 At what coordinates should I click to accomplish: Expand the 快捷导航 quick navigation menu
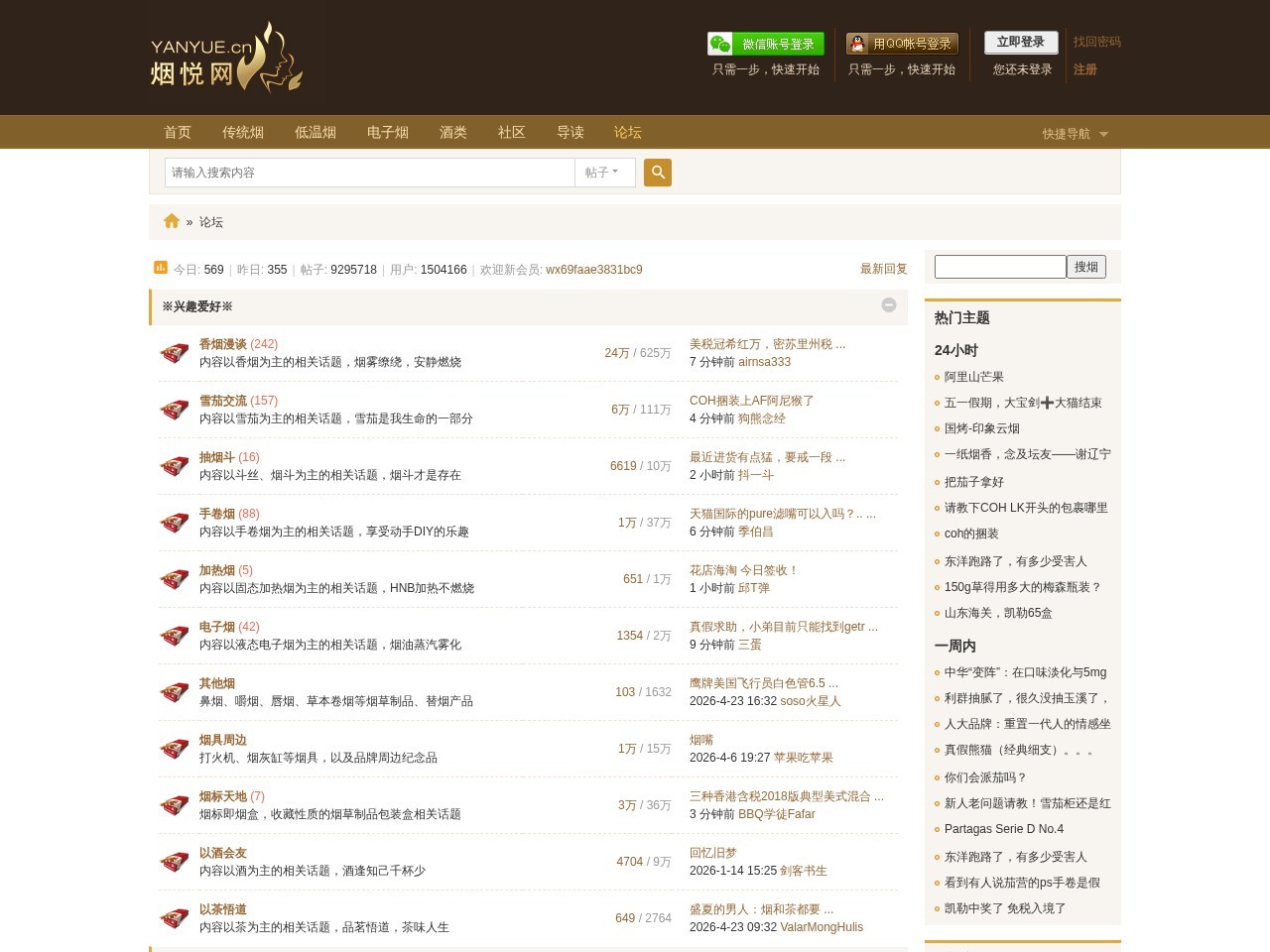[1075, 134]
